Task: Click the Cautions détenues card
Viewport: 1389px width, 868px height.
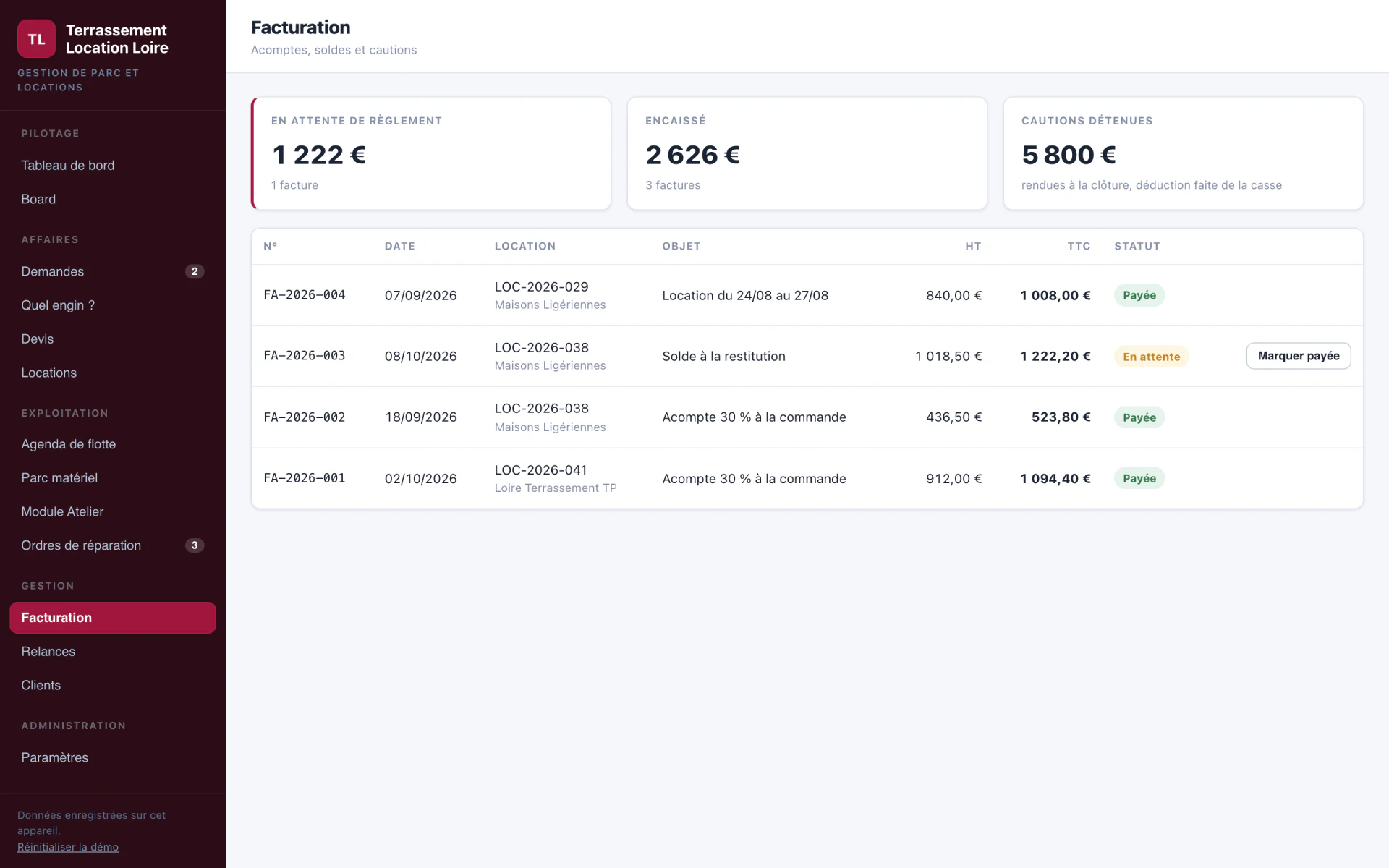Action: [1183, 153]
